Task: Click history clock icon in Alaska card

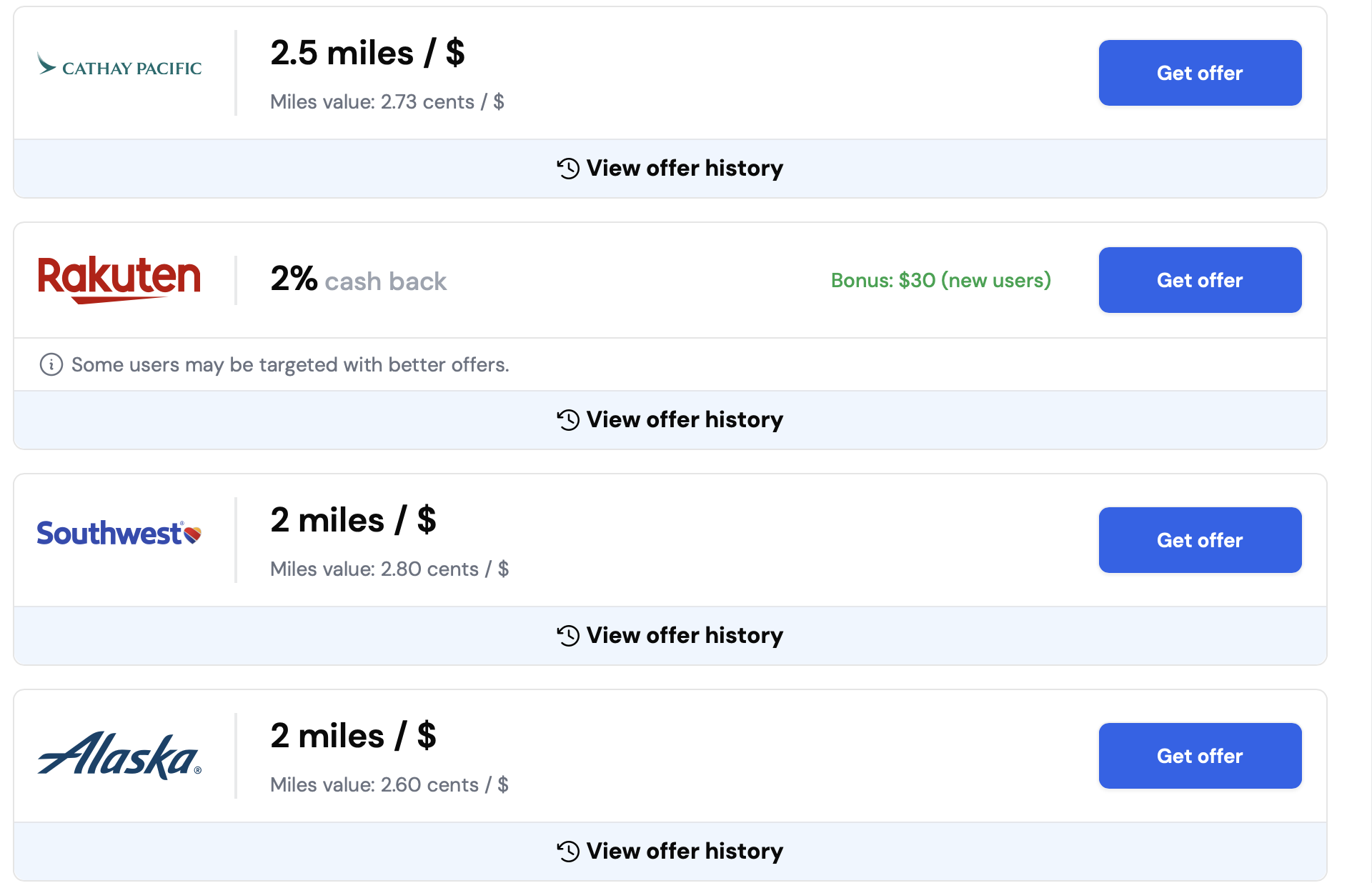Action: pyautogui.click(x=568, y=852)
